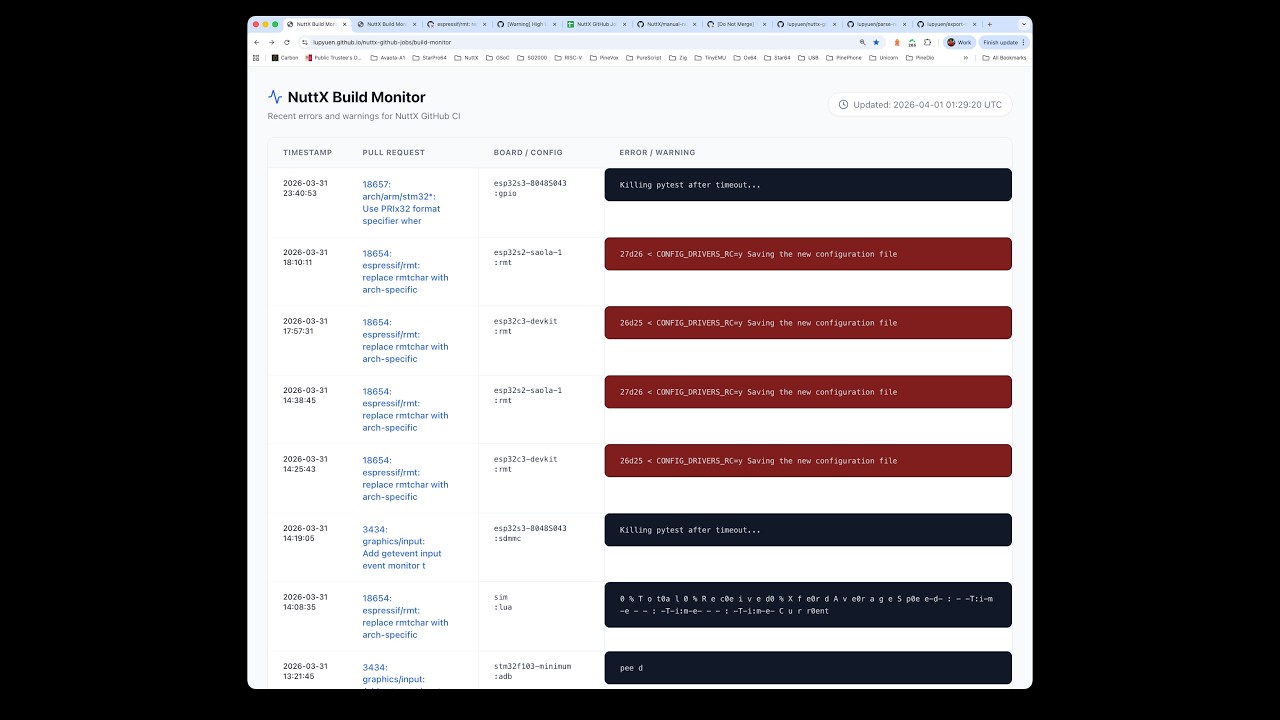The height and width of the screenshot is (720, 1280).
Task: Open the PineDio bookmarks folder
Action: (x=920, y=58)
